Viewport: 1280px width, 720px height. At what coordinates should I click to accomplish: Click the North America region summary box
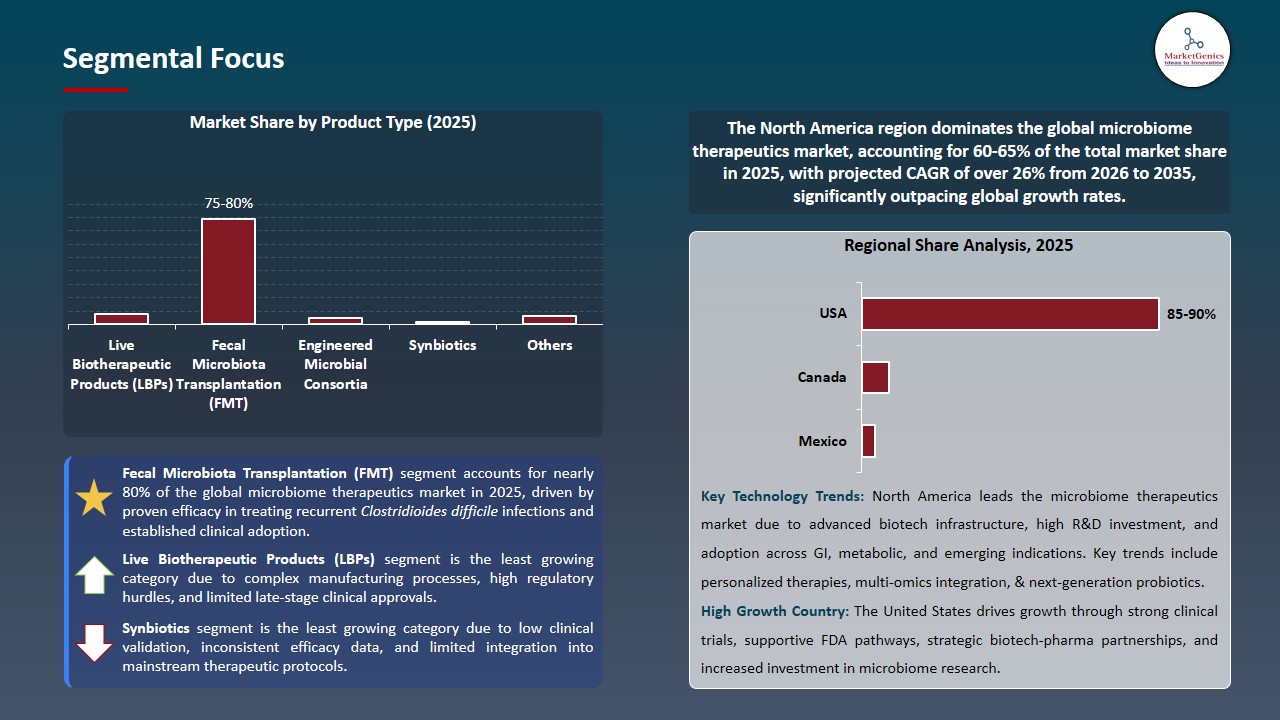(959, 162)
